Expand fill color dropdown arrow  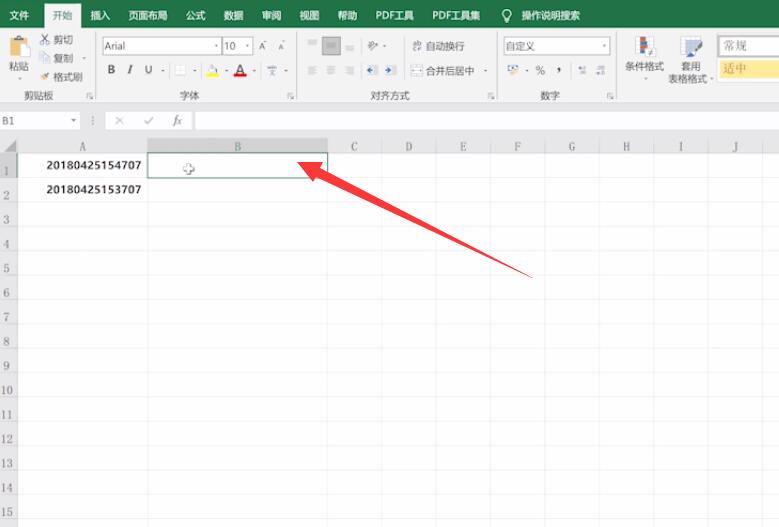pos(226,71)
